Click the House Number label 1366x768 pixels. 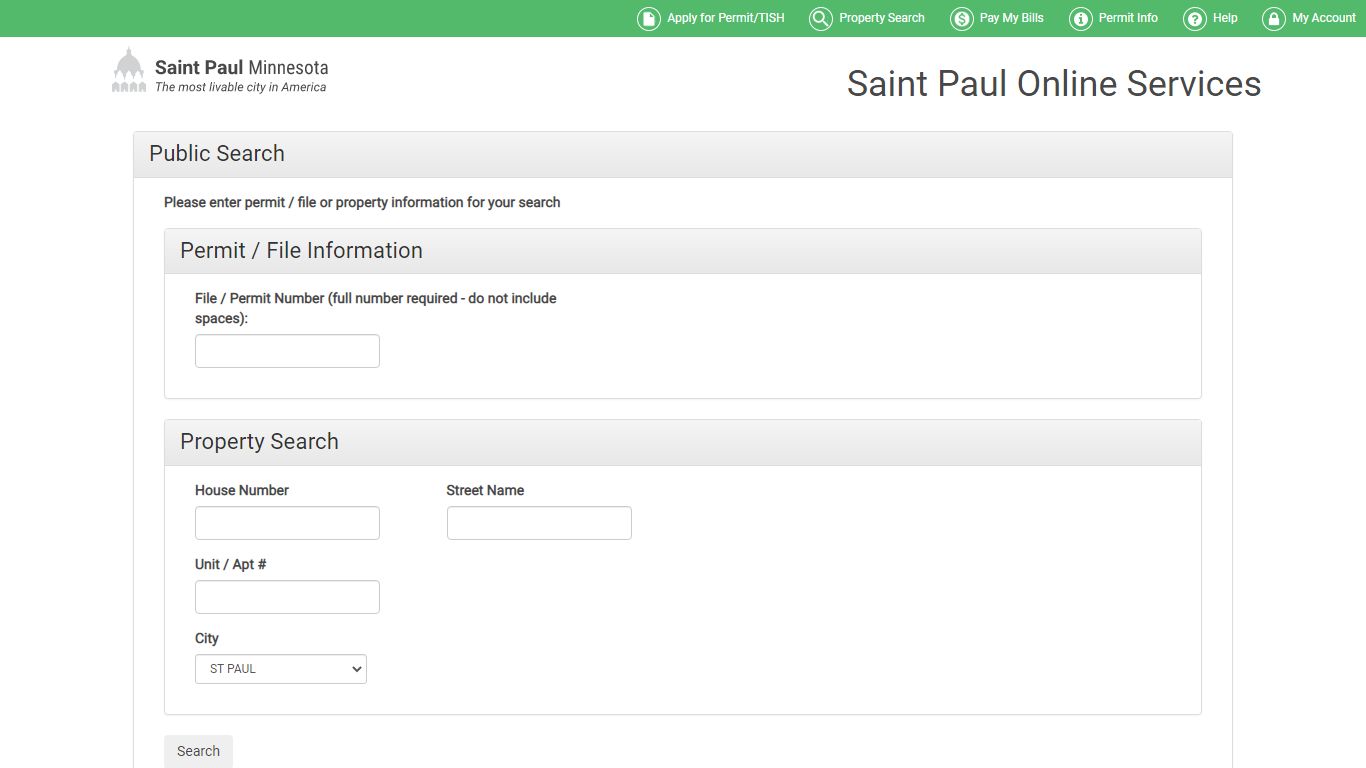coord(242,490)
